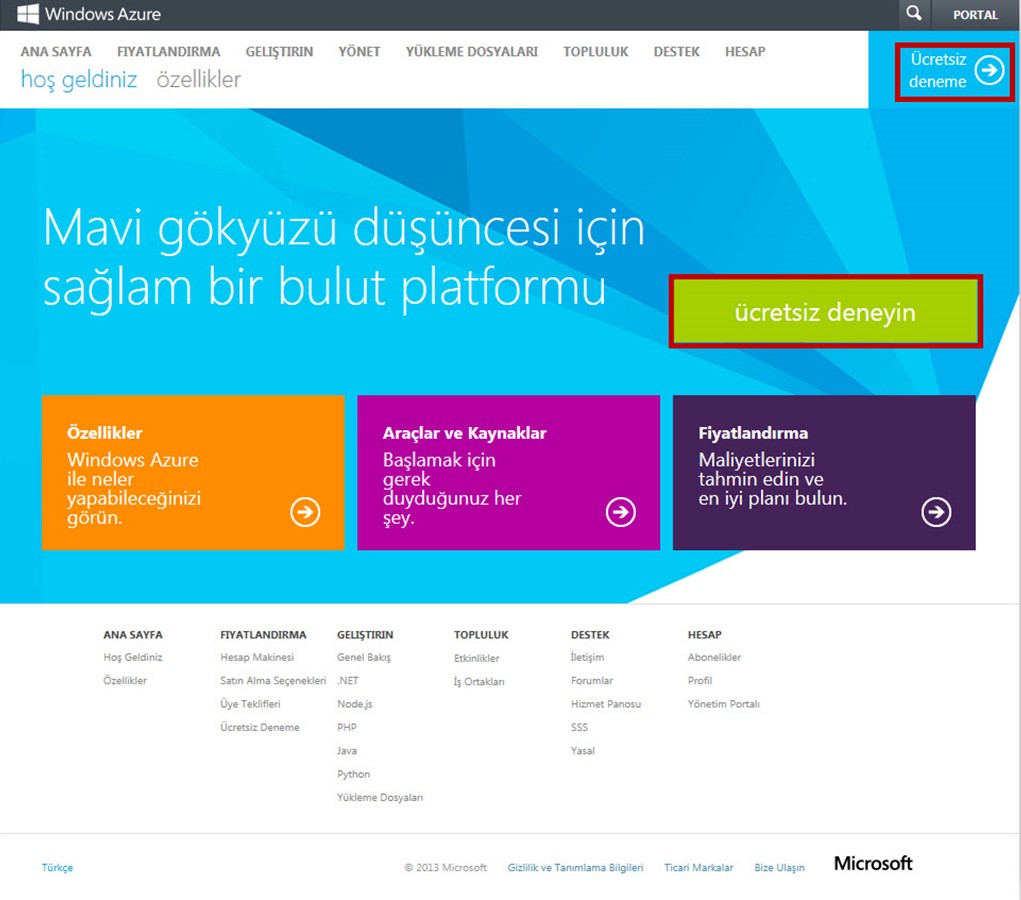Open Gizlilik ve Tanımlama Bilgileri link

(576, 867)
